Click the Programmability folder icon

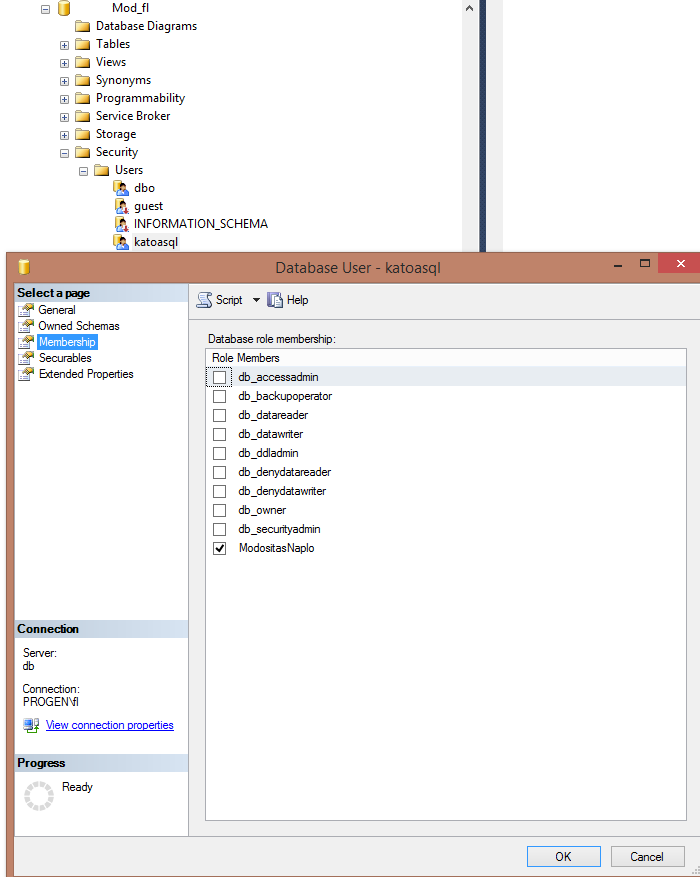tap(83, 98)
